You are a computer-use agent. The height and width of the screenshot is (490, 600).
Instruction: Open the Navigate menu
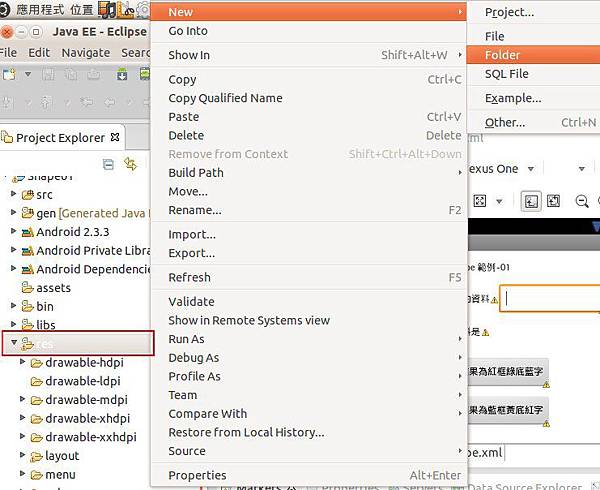point(86,53)
